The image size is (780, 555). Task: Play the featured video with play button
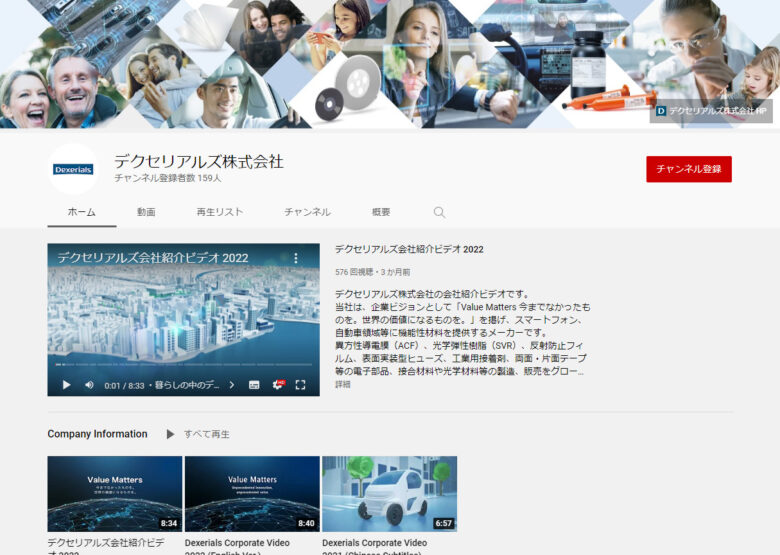[66, 385]
